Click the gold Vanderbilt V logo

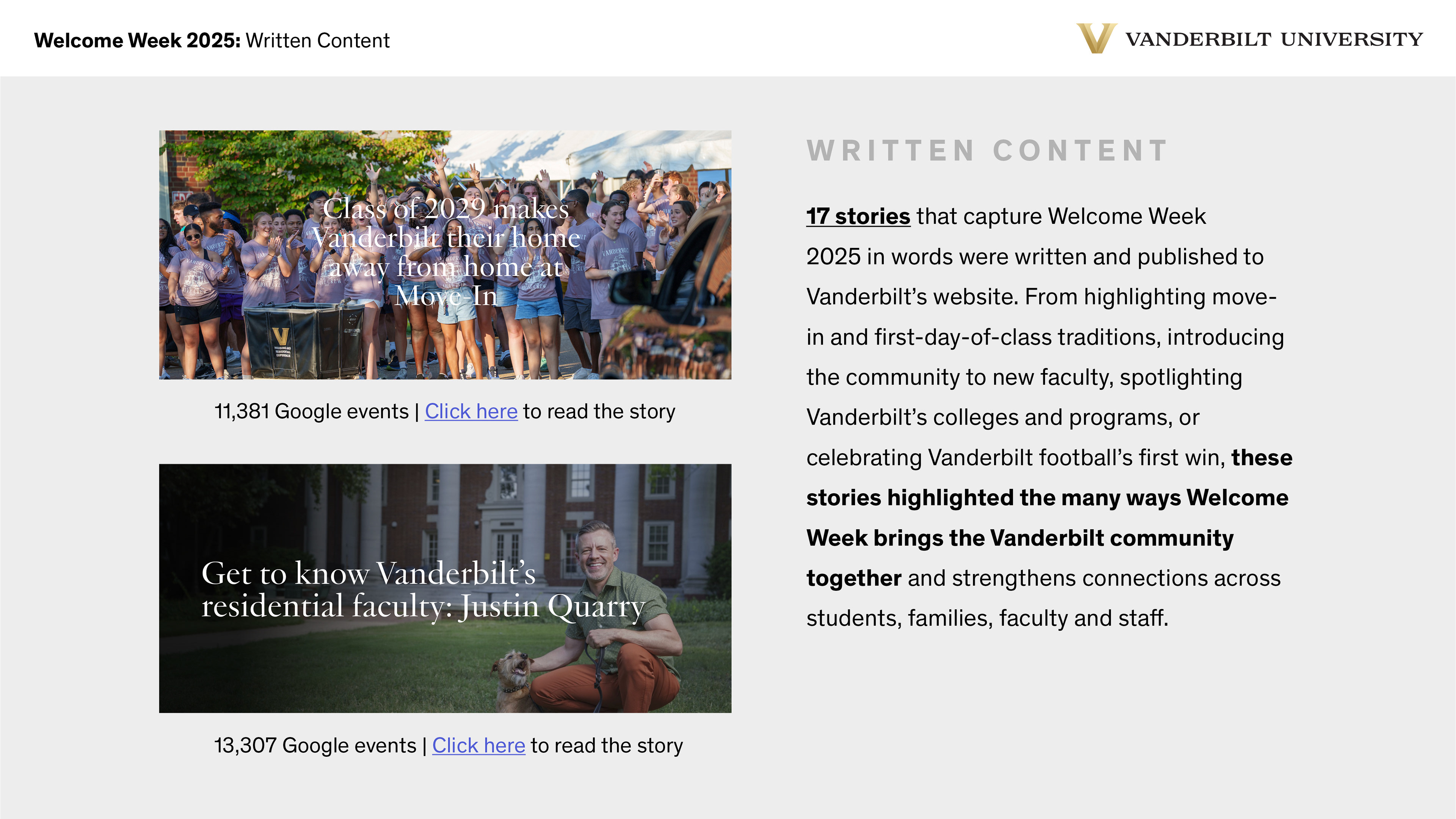click(1096, 38)
